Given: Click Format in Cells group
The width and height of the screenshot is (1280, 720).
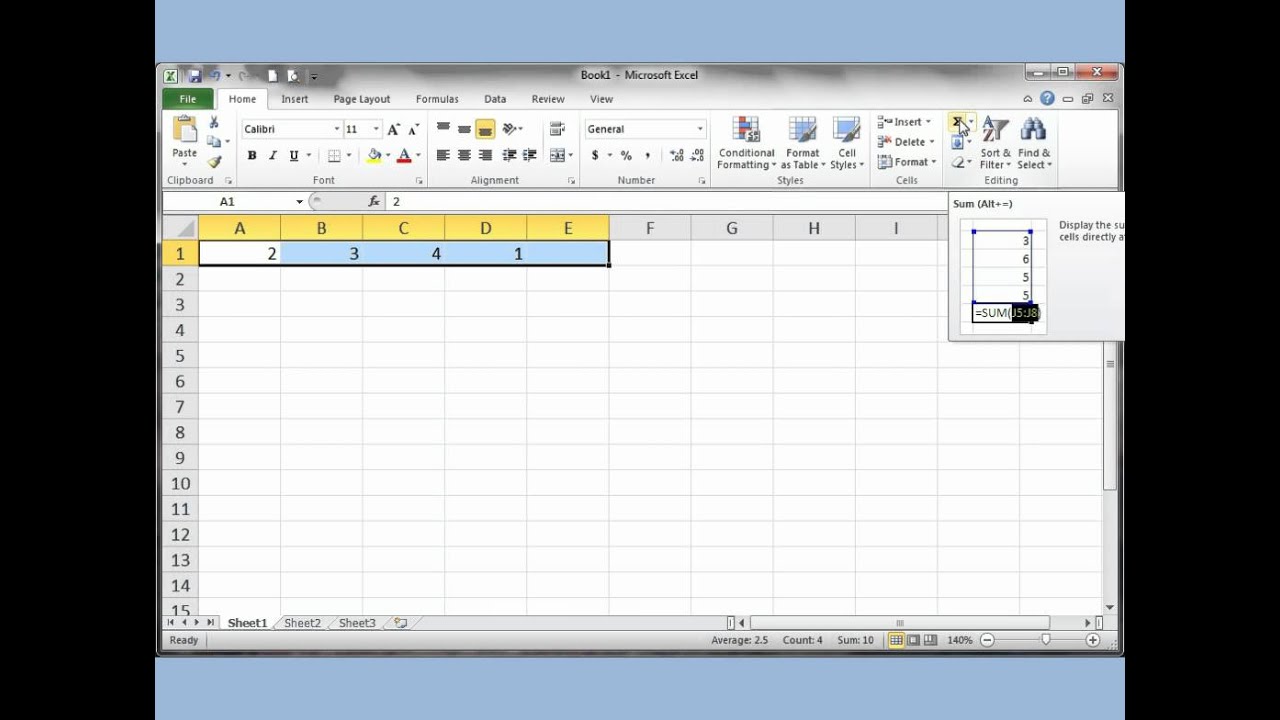Looking at the screenshot, I should point(908,162).
